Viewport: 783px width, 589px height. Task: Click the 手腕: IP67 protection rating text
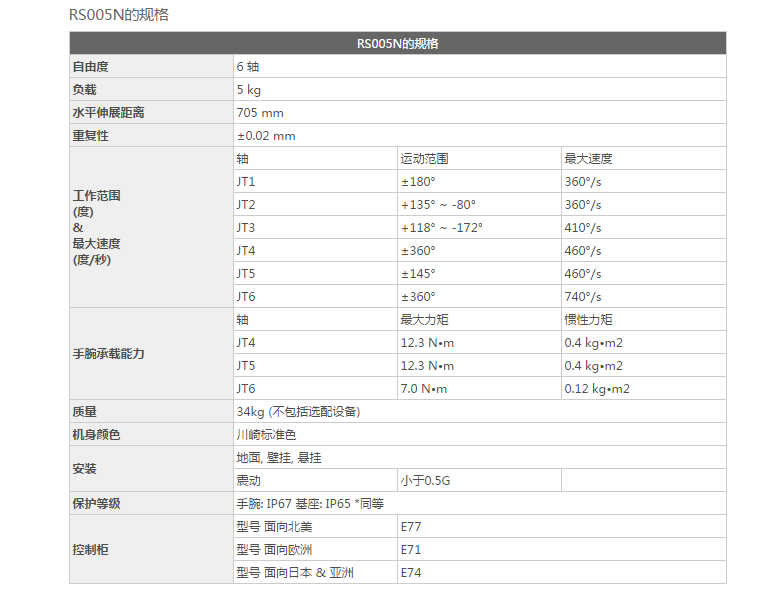(x=265, y=504)
